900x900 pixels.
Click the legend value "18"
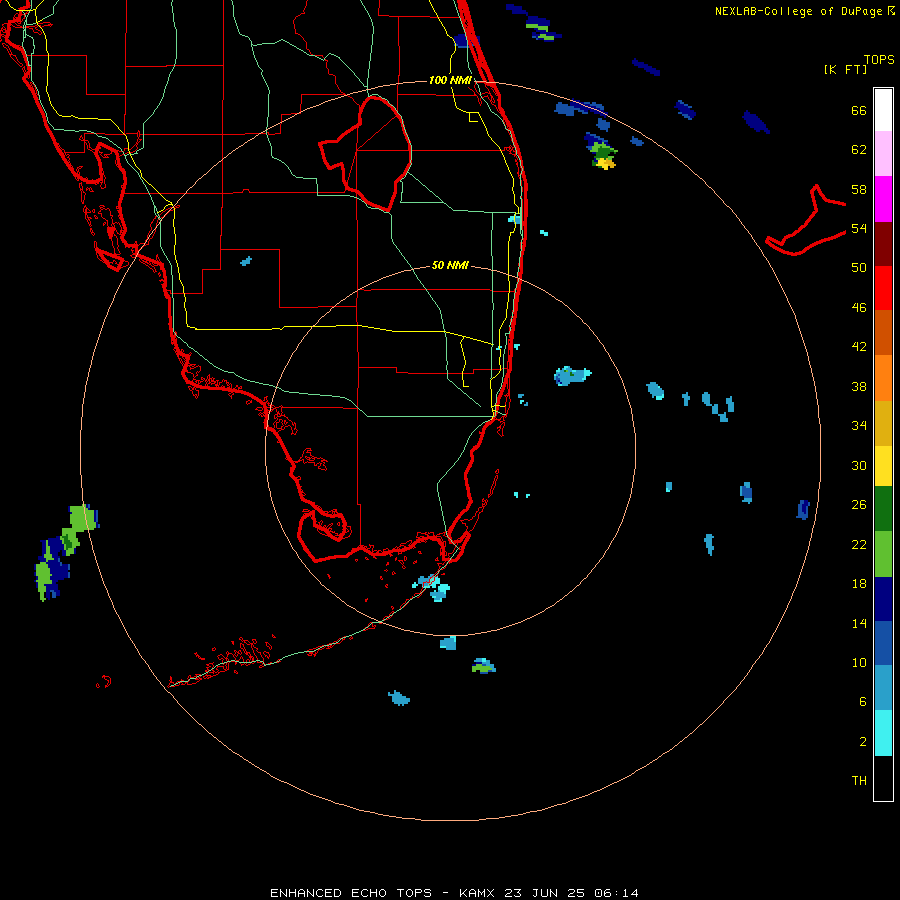pyautogui.click(x=859, y=584)
